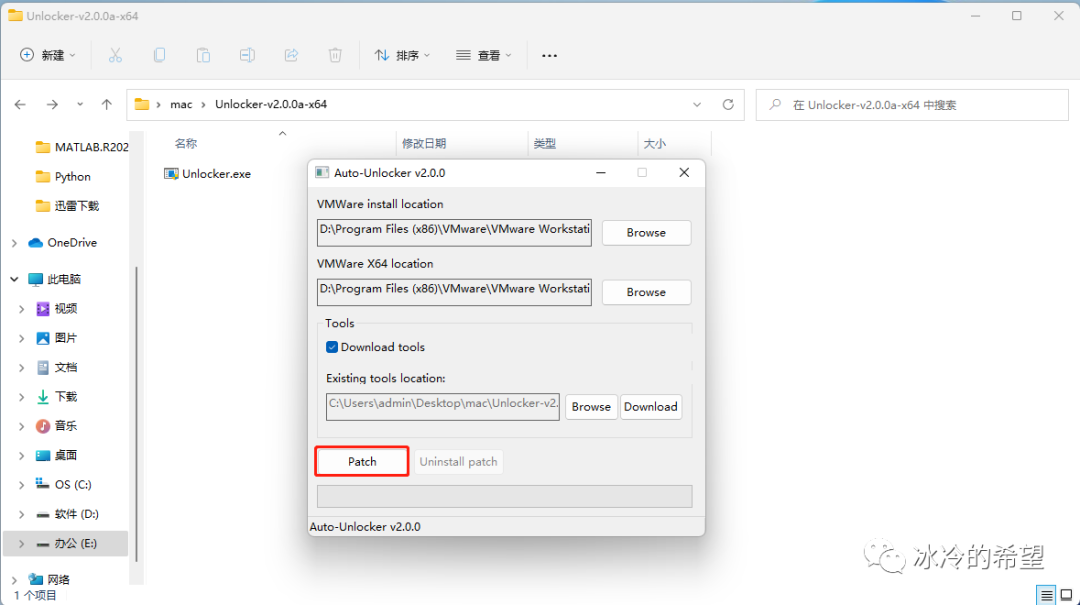Click the Cut scissors icon in toolbar
The width and height of the screenshot is (1080, 605).
tap(115, 55)
